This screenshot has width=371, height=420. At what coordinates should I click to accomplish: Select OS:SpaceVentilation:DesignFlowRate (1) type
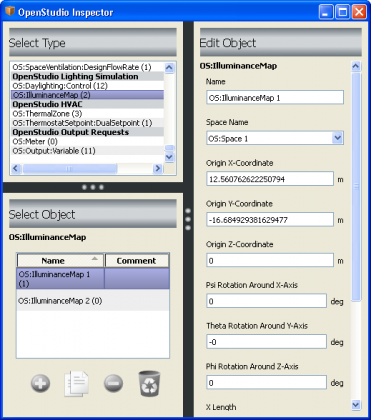(87, 67)
